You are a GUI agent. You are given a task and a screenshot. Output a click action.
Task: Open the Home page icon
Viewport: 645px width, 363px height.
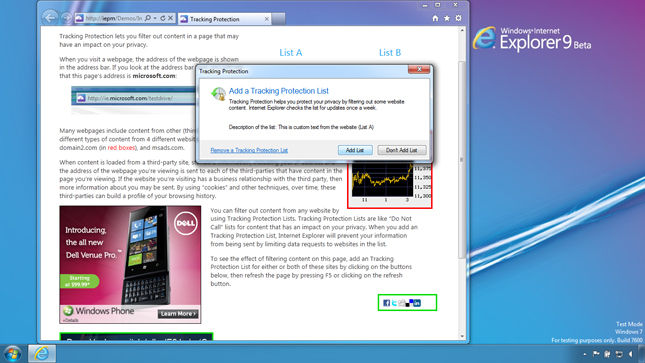pyautogui.click(x=435, y=19)
